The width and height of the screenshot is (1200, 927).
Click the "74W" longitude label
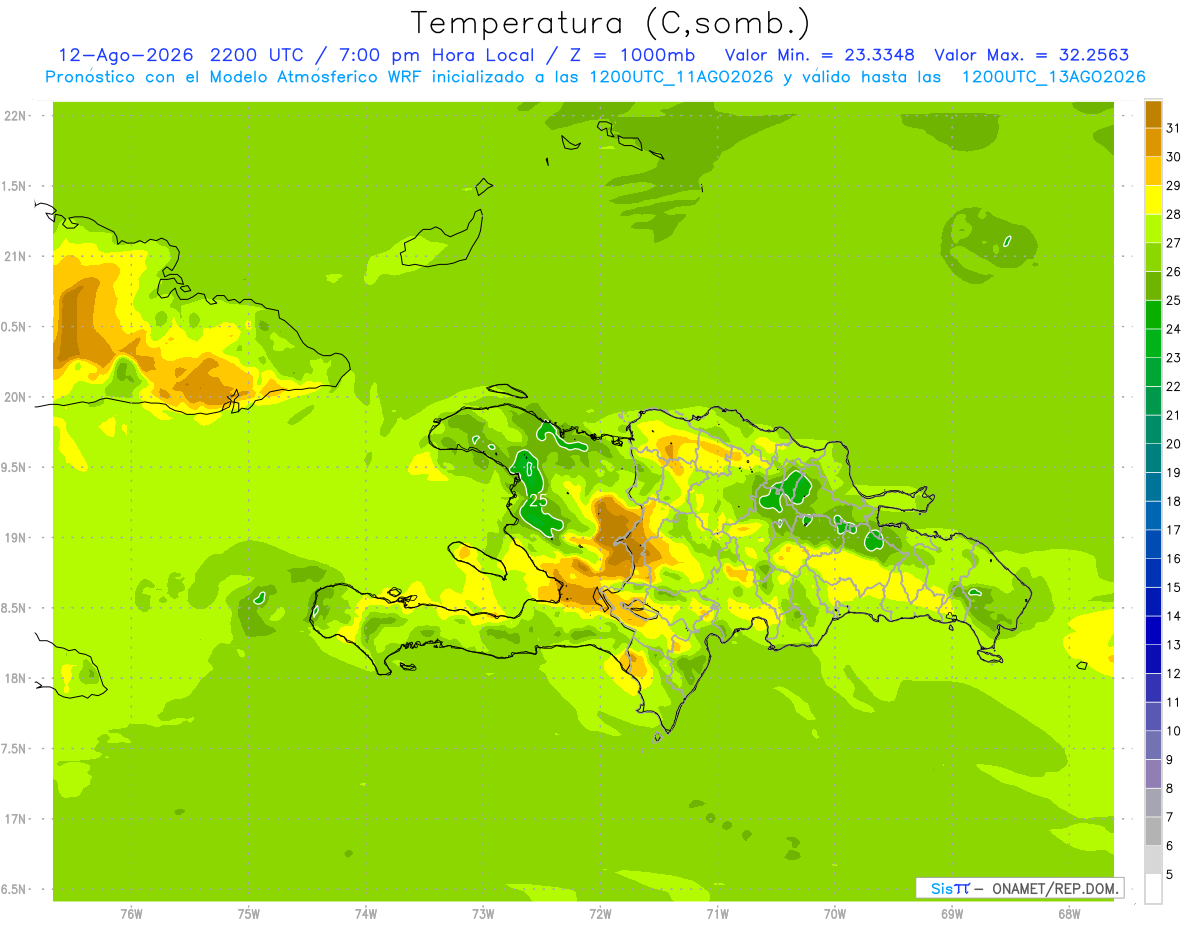coord(366,914)
